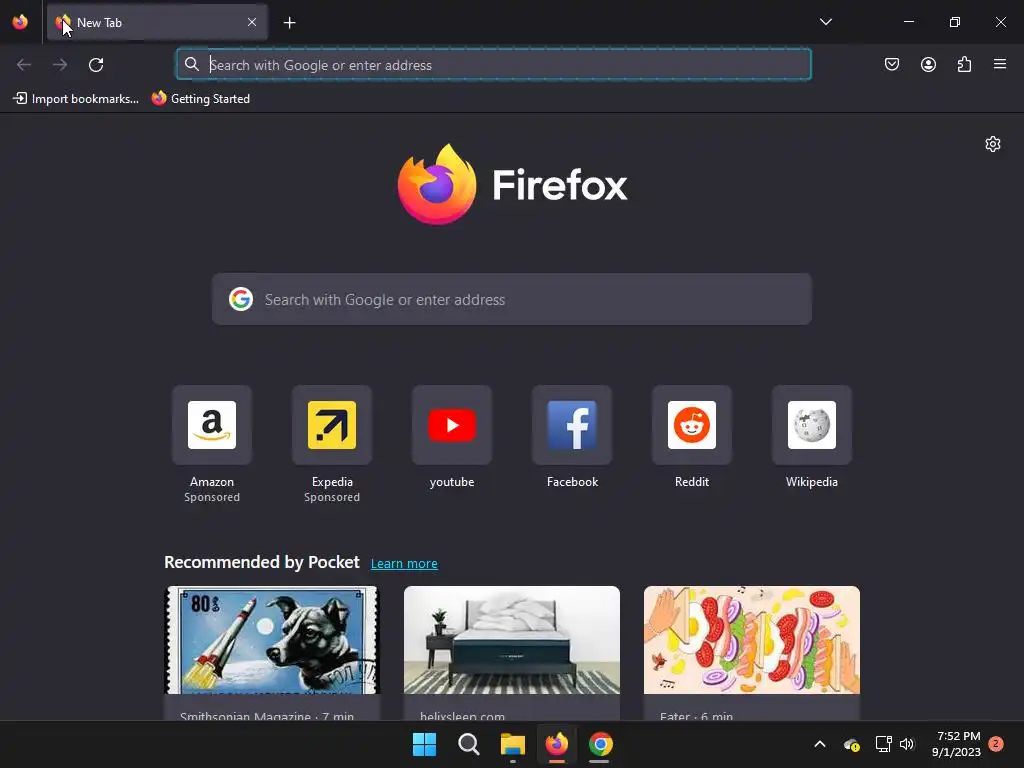The height and width of the screenshot is (768, 1024).
Task: Open personalize new tab gear icon
Action: [993, 144]
